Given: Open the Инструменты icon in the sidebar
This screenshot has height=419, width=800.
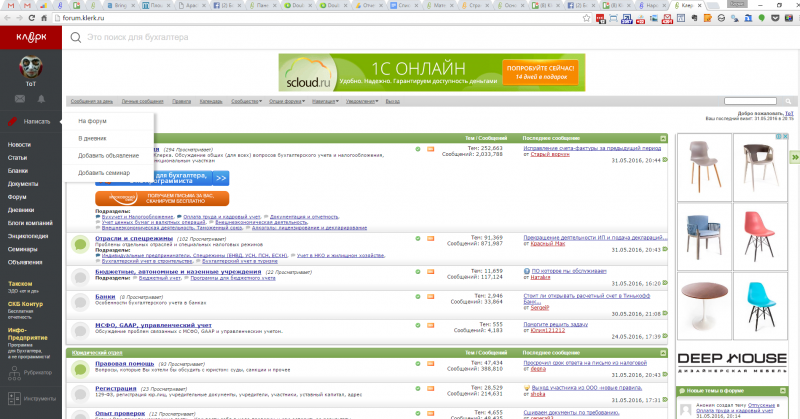Looking at the screenshot, I should click(x=14, y=398).
